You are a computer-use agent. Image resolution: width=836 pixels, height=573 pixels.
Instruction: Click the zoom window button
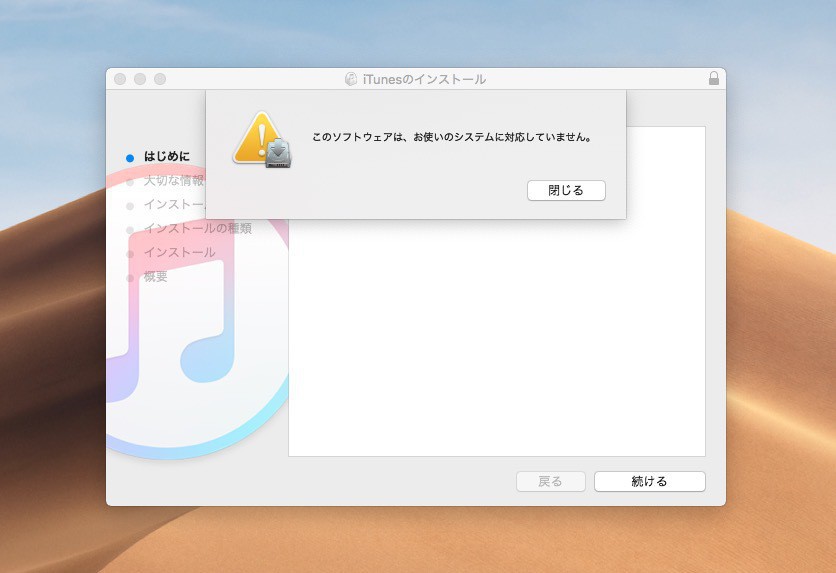tap(160, 79)
